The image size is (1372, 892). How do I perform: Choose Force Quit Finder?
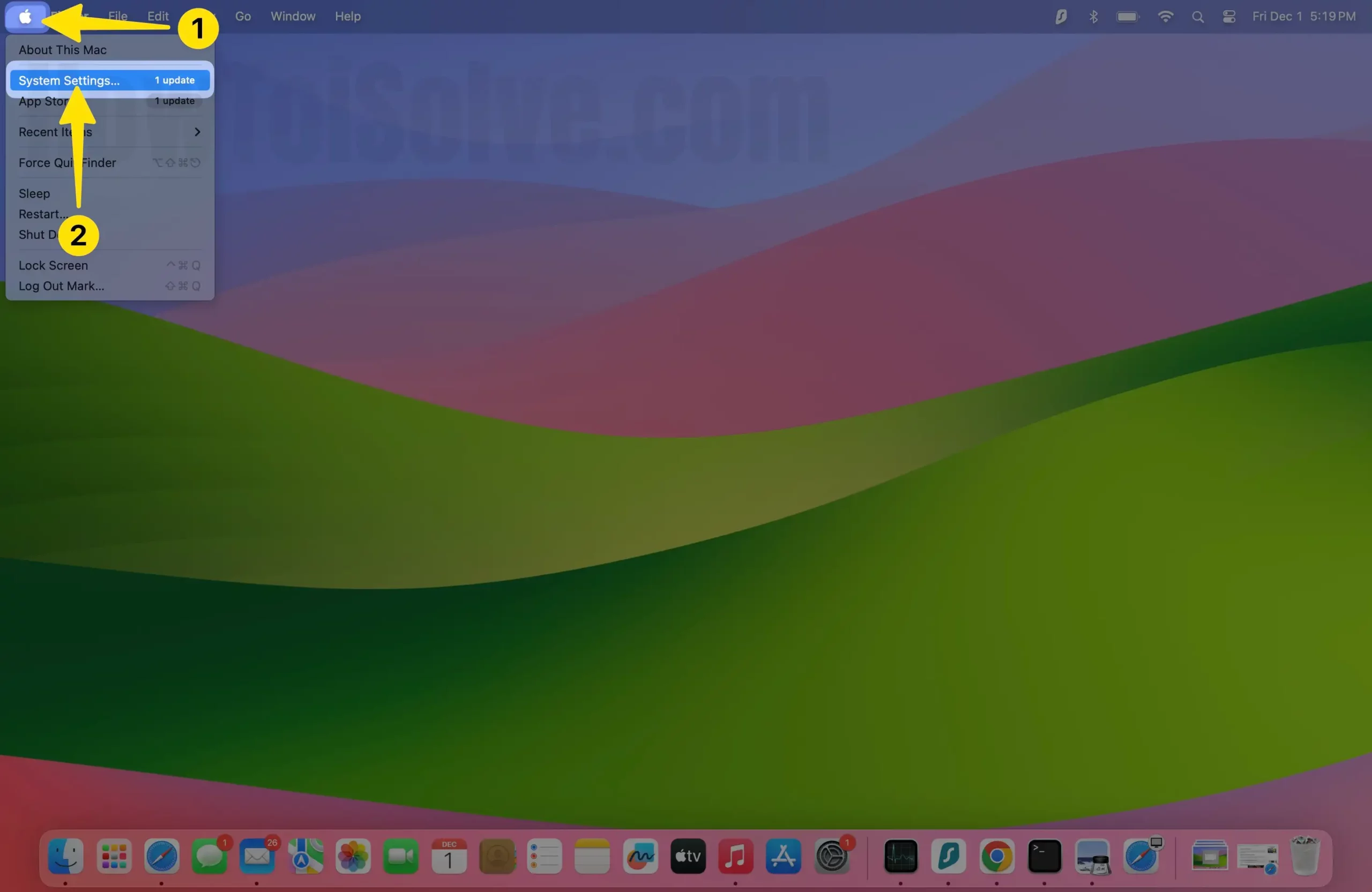tap(109, 163)
